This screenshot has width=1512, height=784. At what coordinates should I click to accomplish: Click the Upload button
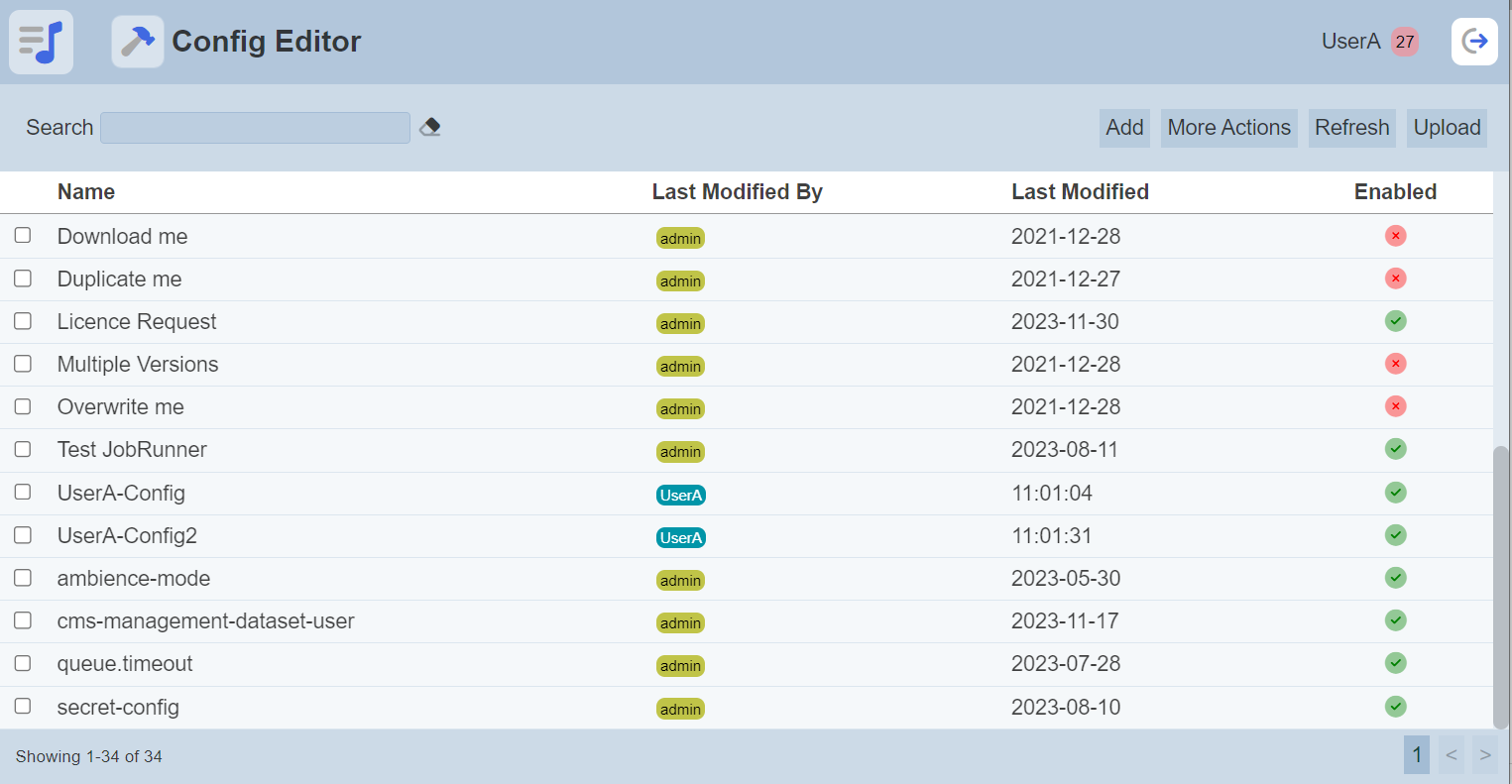tap(1447, 128)
